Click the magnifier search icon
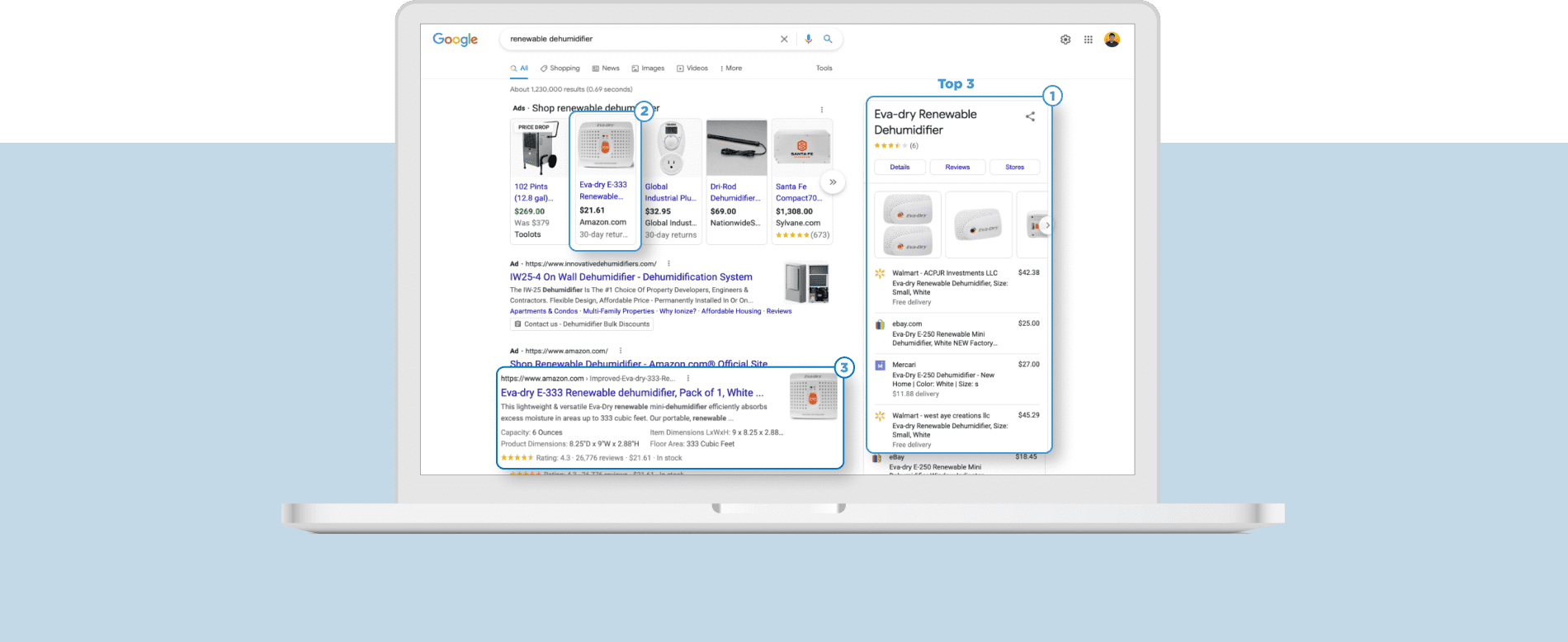This screenshot has width=1568, height=642. [x=828, y=39]
